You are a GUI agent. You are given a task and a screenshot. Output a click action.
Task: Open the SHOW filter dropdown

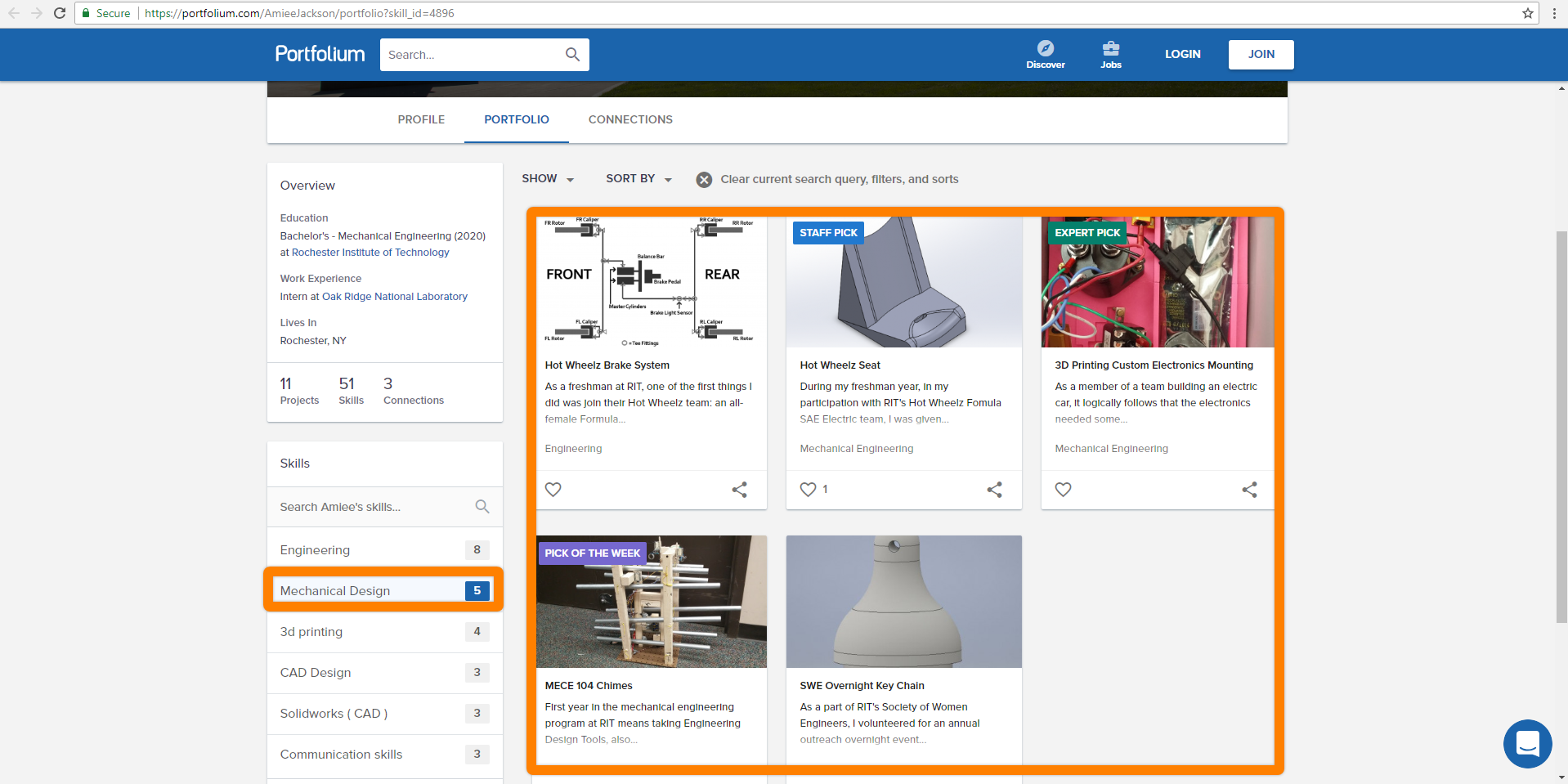coord(548,179)
